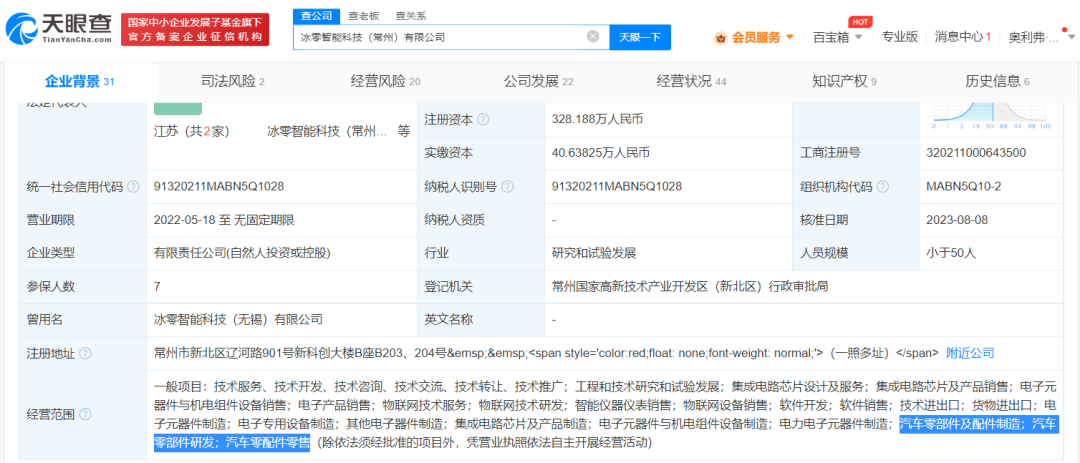Screen dimensions: 1080x463
Task: Click help icon beside 注册地址
Action: 85,353
